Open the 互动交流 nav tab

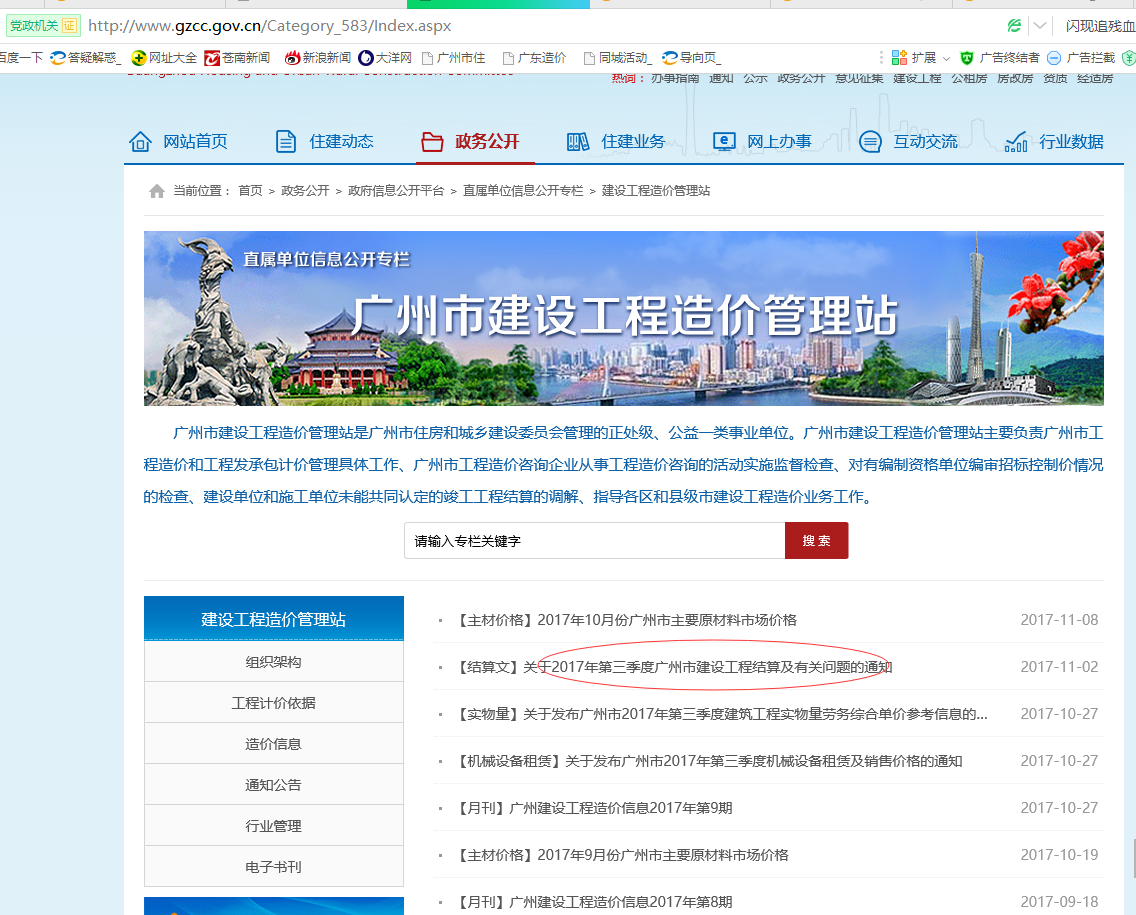coord(909,141)
